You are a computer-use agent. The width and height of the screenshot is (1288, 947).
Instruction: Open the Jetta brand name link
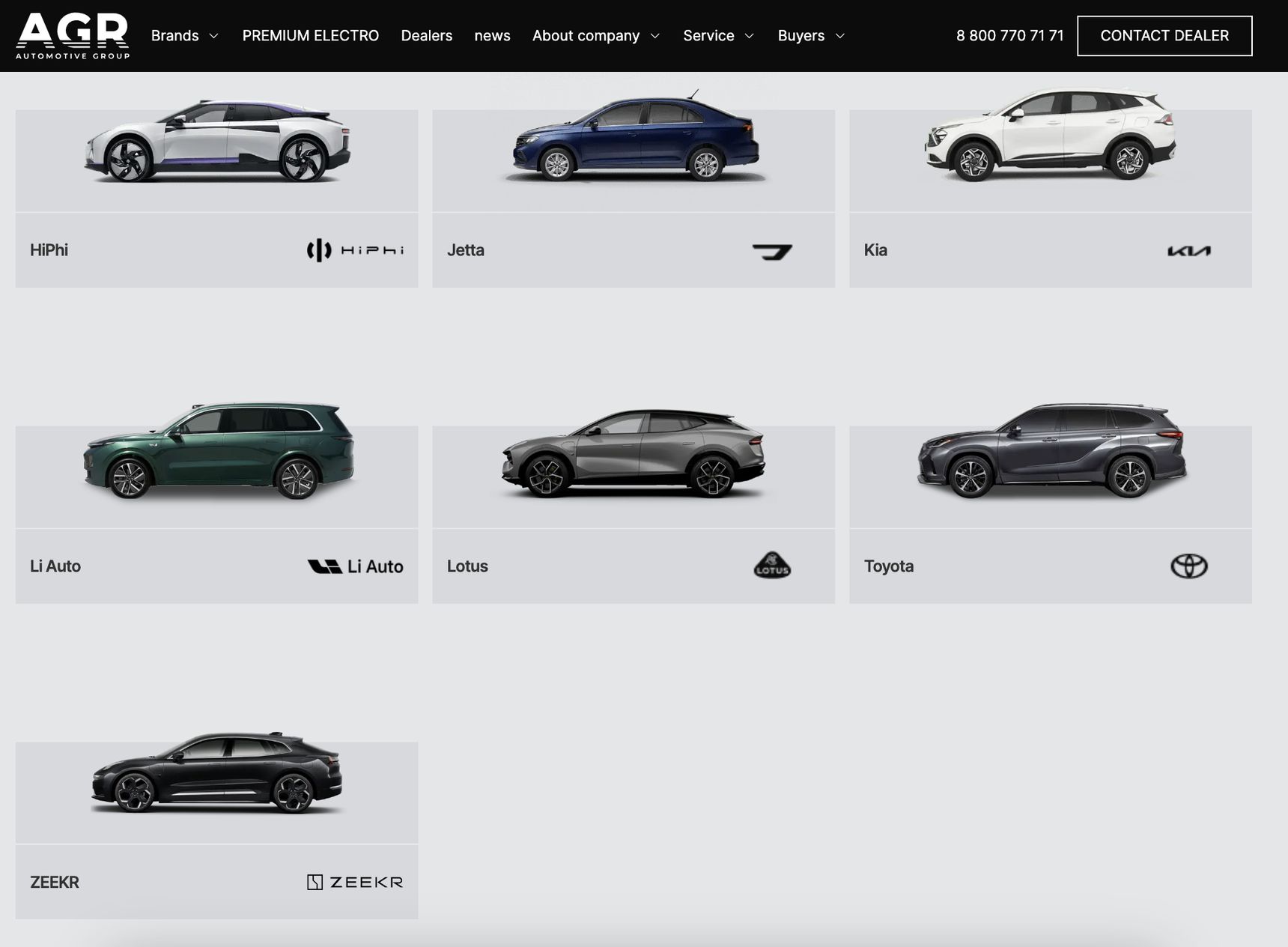pyautogui.click(x=466, y=250)
